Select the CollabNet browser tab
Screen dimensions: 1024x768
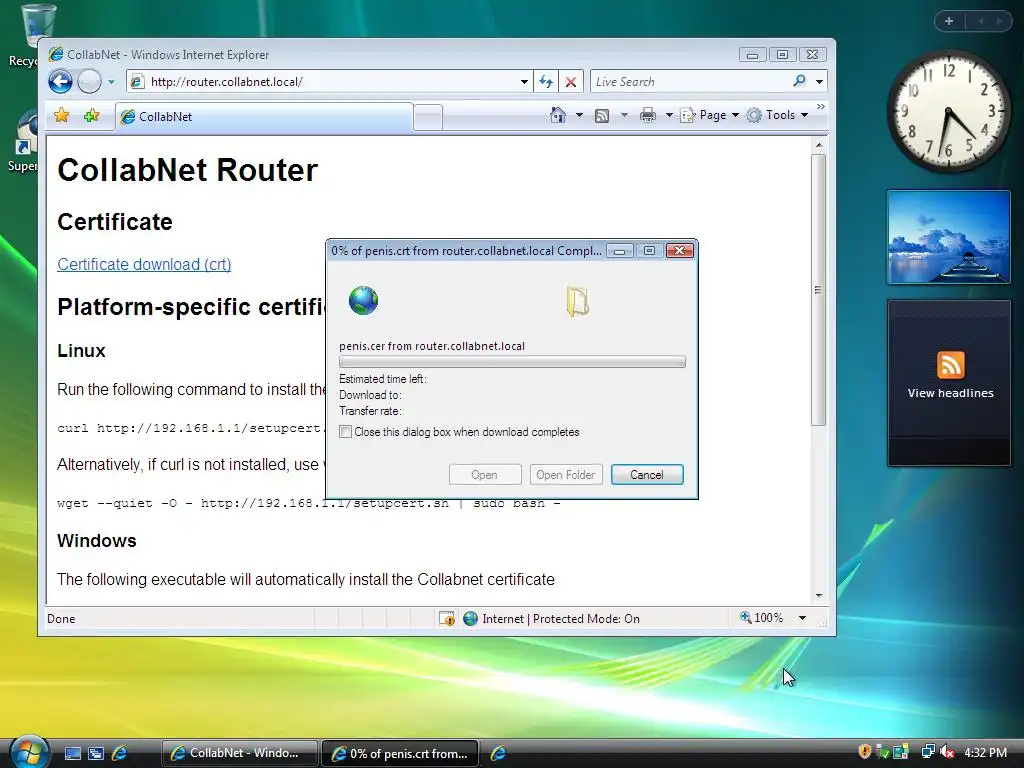(264, 117)
